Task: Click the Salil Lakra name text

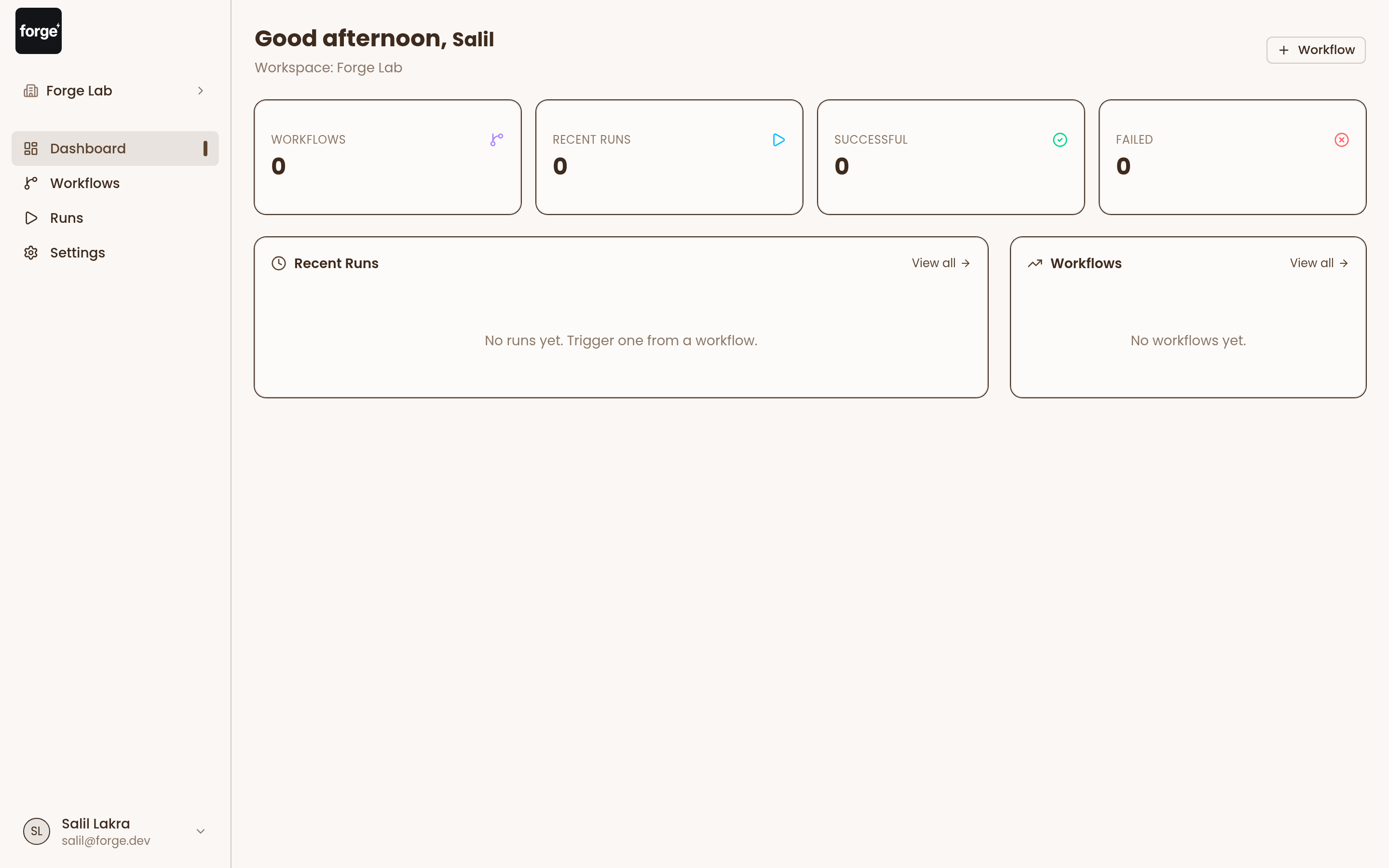Action: pos(96,823)
